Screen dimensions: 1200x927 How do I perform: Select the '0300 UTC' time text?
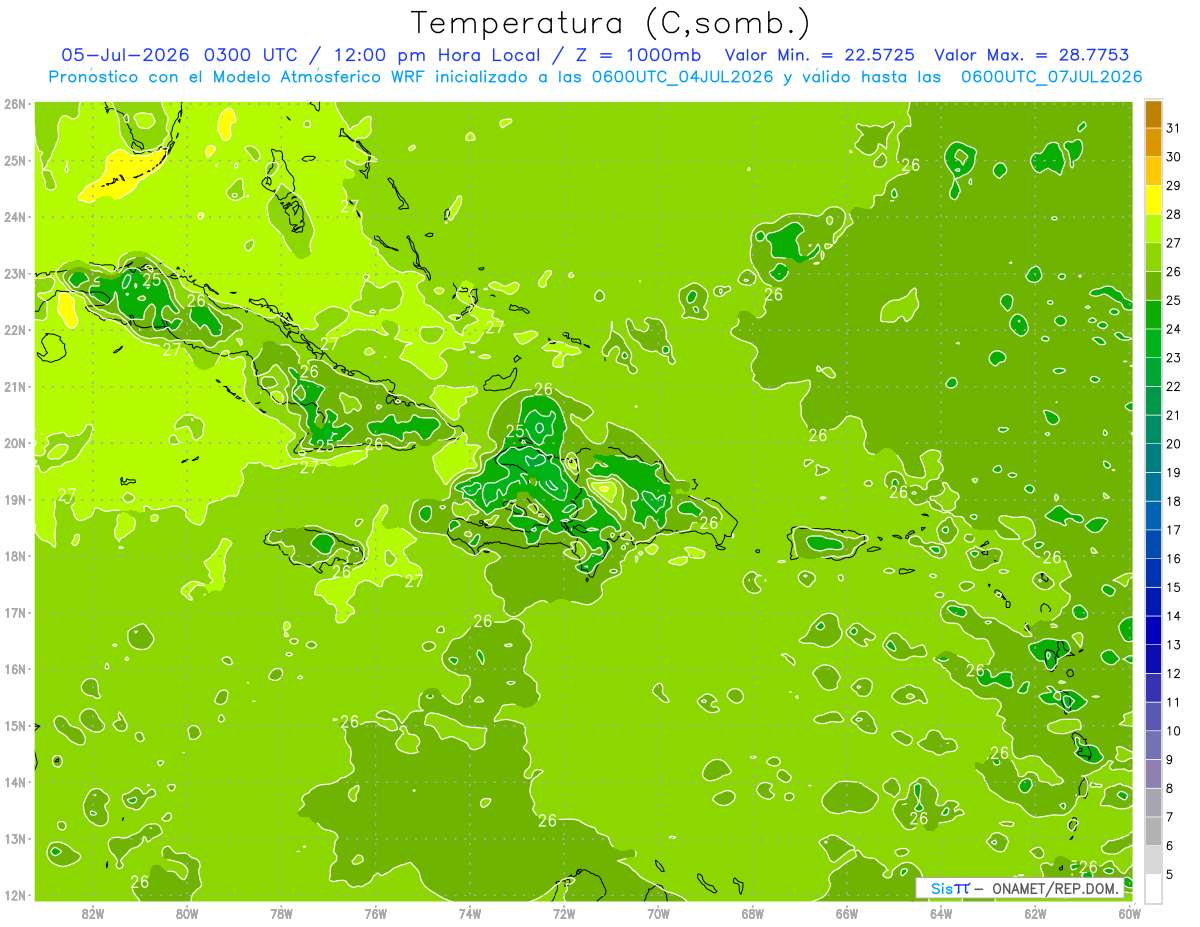coord(250,54)
